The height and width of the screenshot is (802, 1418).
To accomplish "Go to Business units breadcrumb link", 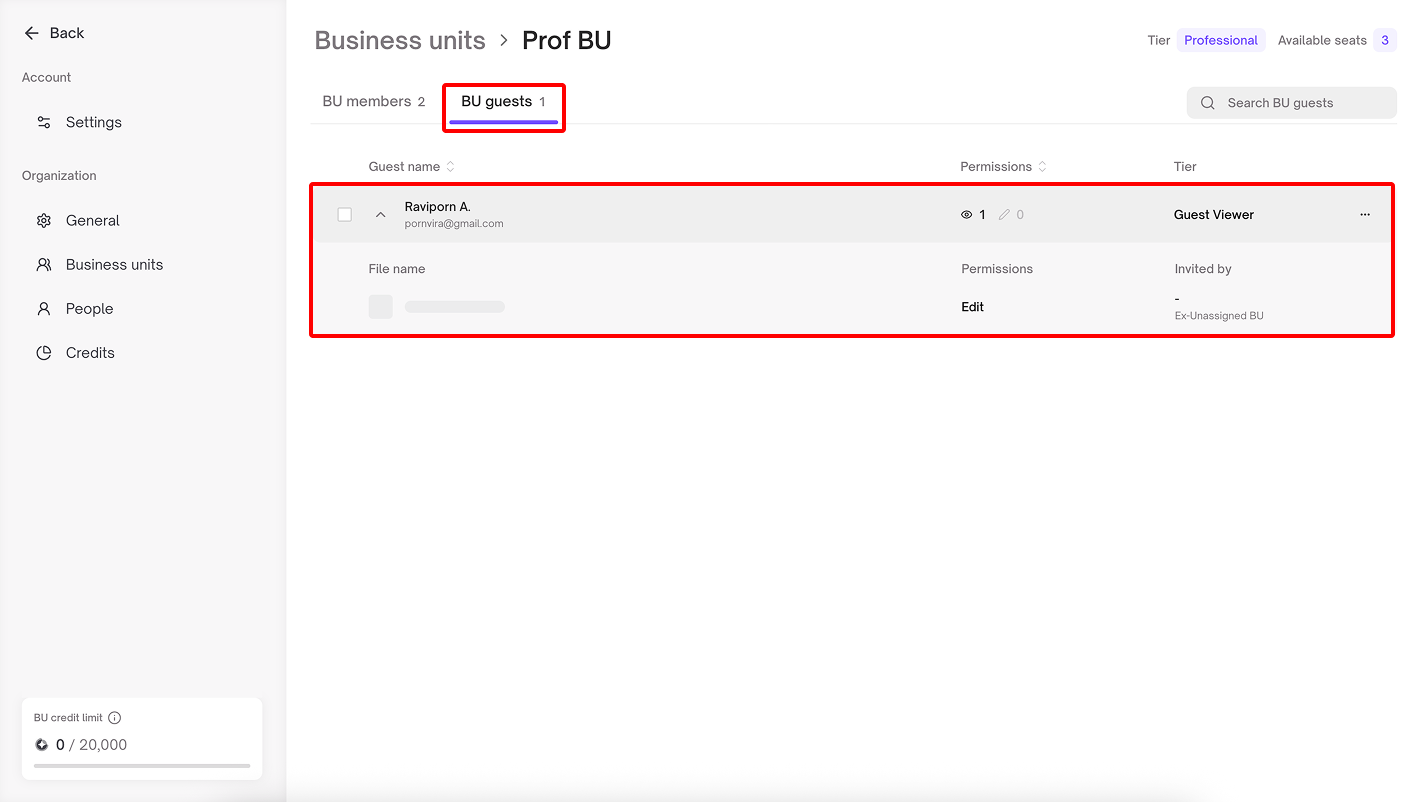I will tap(400, 41).
